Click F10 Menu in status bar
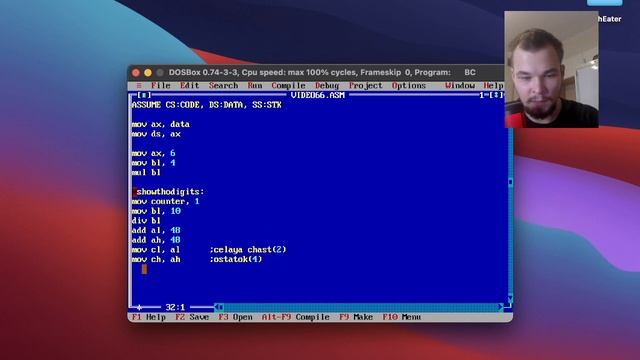Viewport: 640px width, 360px height. tap(402, 317)
